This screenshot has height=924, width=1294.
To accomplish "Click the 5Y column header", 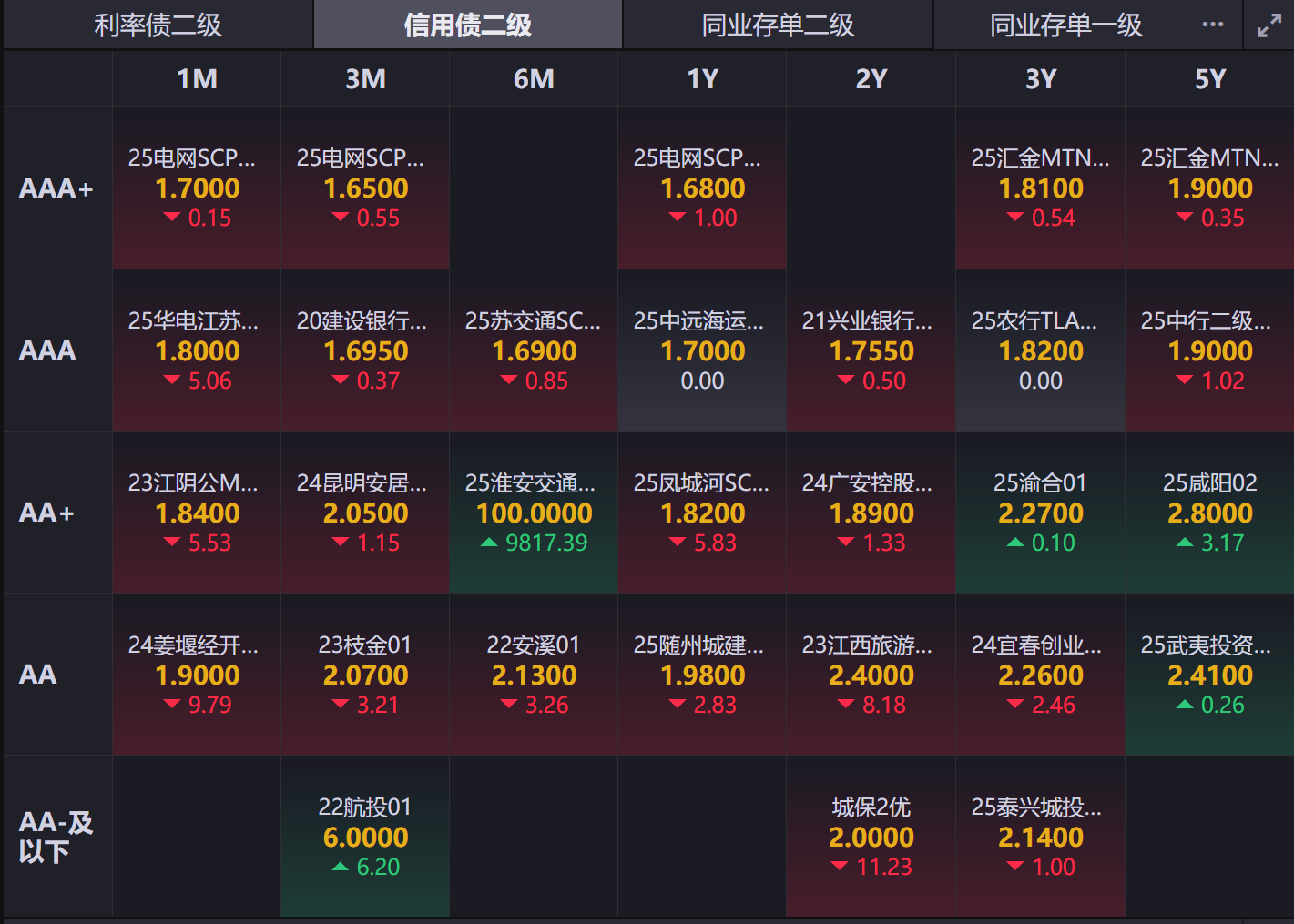I will point(1209,79).
